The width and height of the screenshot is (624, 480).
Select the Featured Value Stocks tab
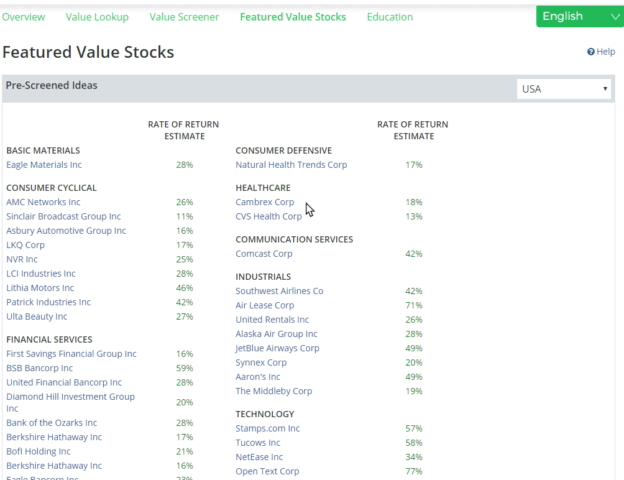[293, 17]
